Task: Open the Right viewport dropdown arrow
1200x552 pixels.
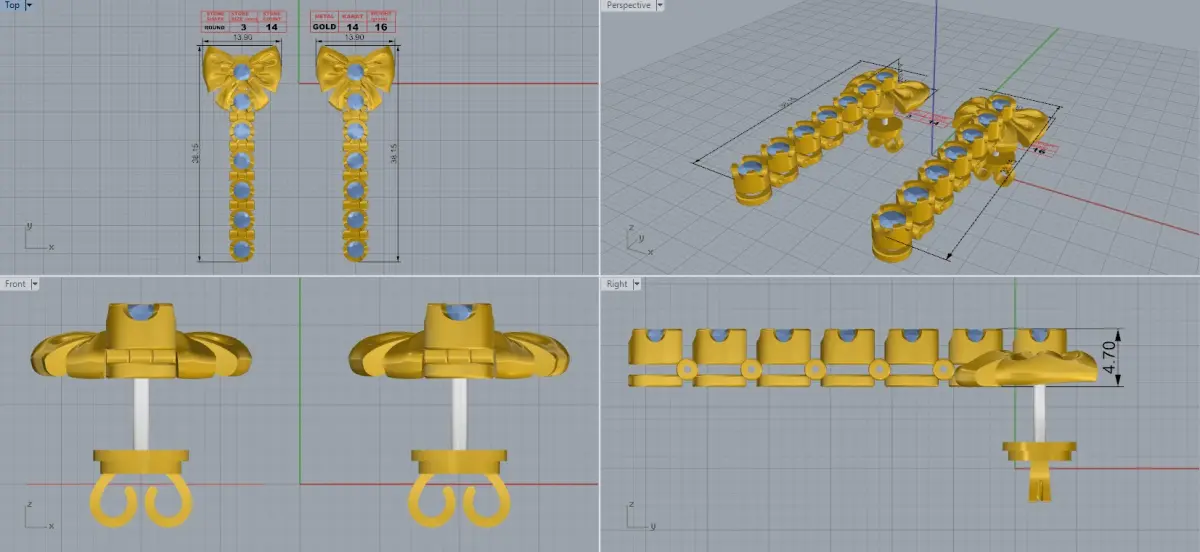Action: (x=637, y=284)
